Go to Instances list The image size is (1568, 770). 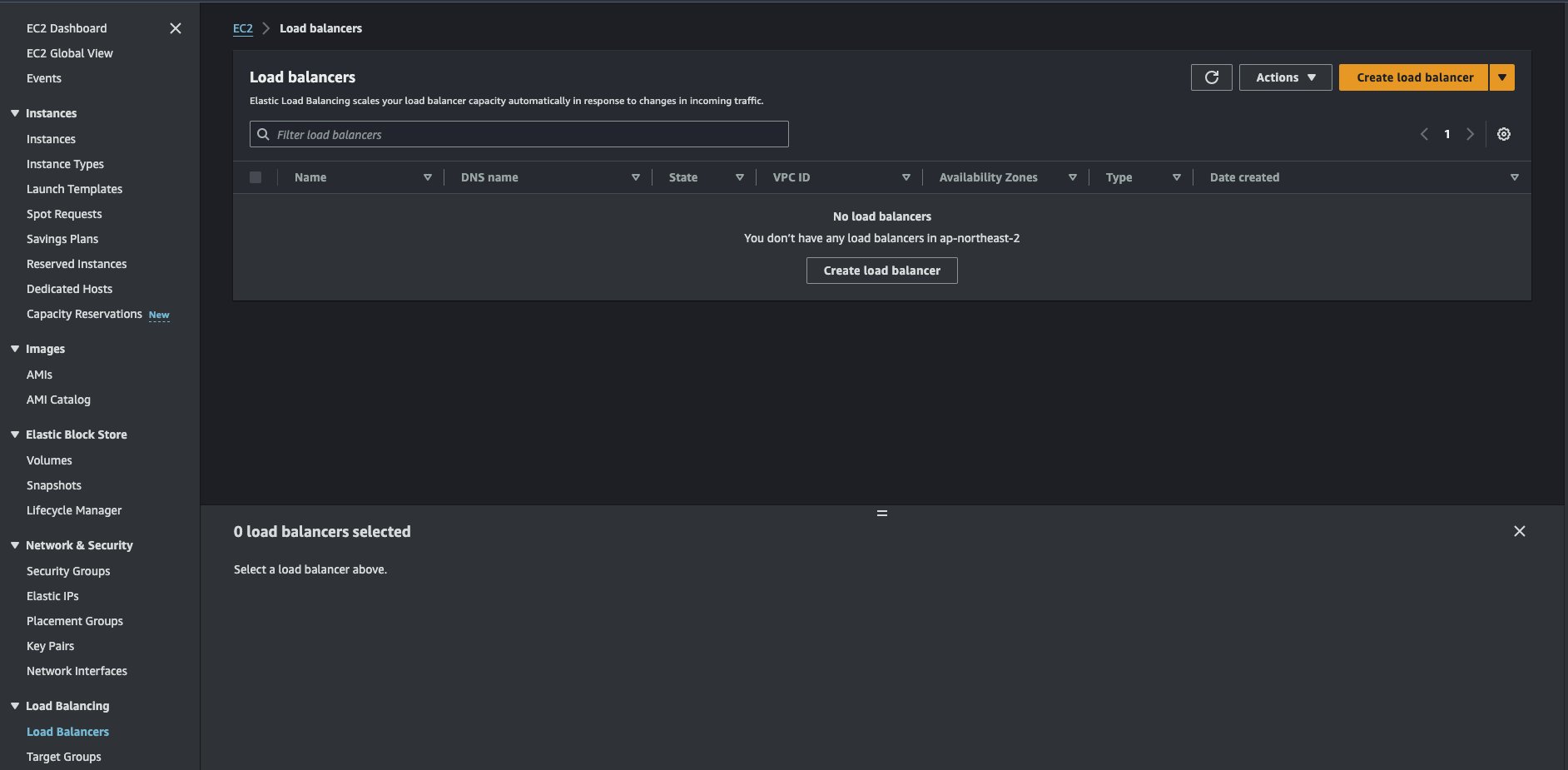51,139
